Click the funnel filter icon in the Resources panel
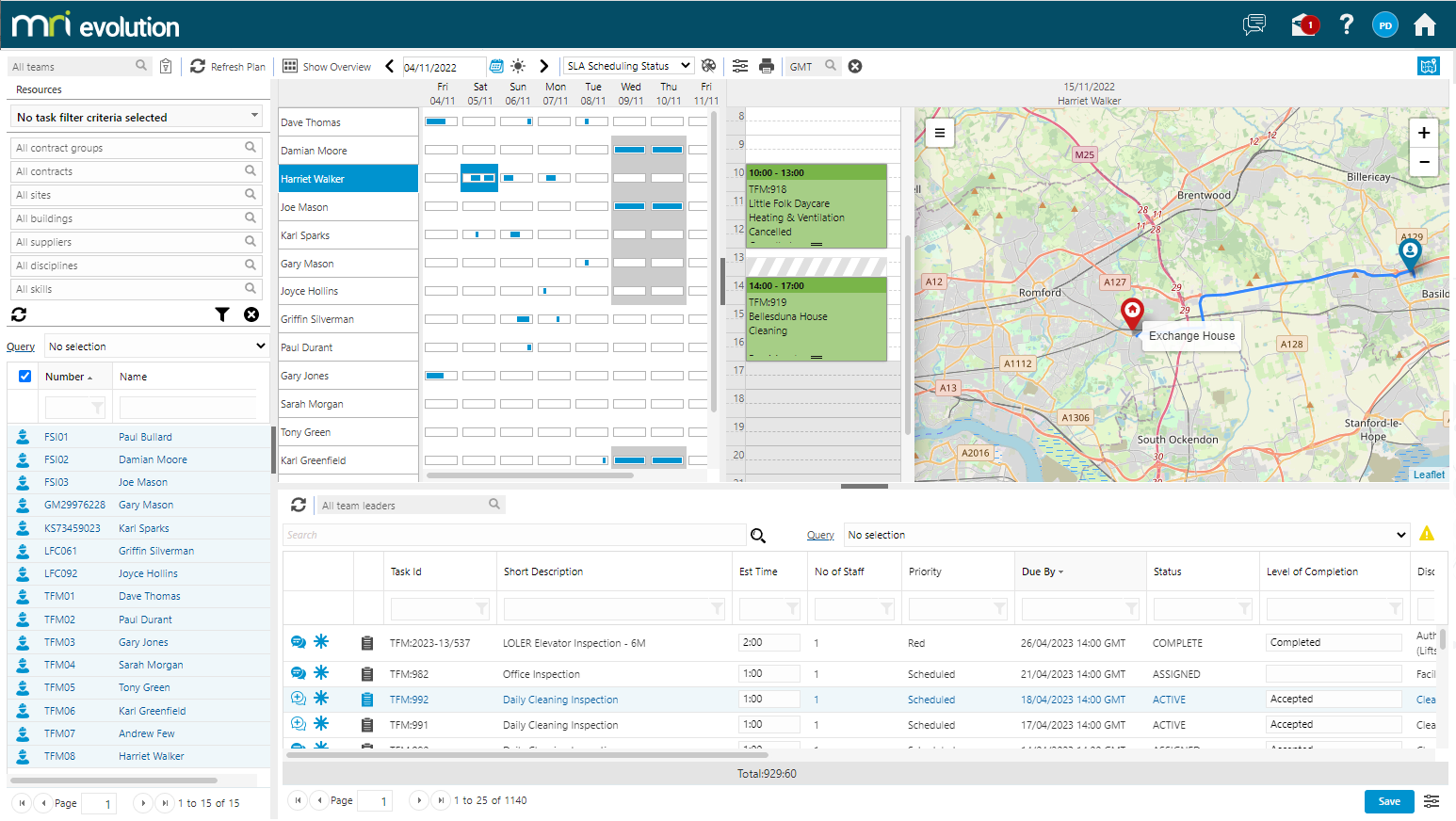 (222, 314)
